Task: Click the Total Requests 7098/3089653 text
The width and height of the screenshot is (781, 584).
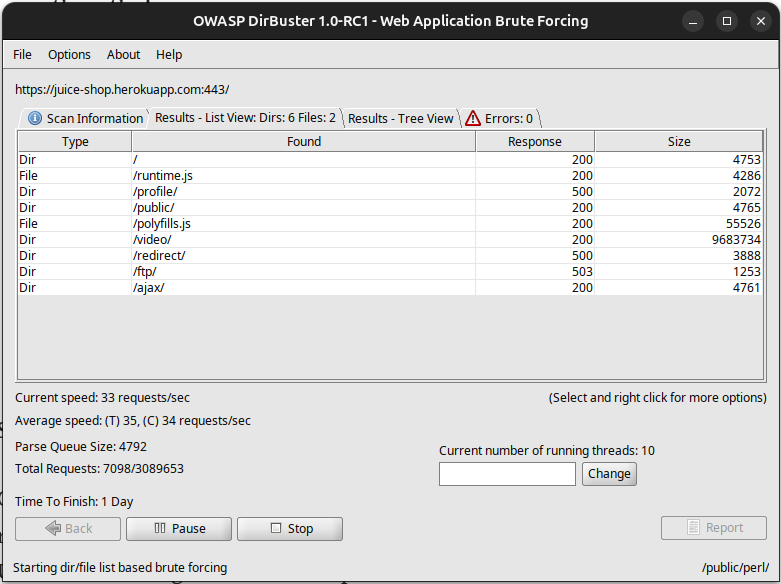Action: point(99,468)
